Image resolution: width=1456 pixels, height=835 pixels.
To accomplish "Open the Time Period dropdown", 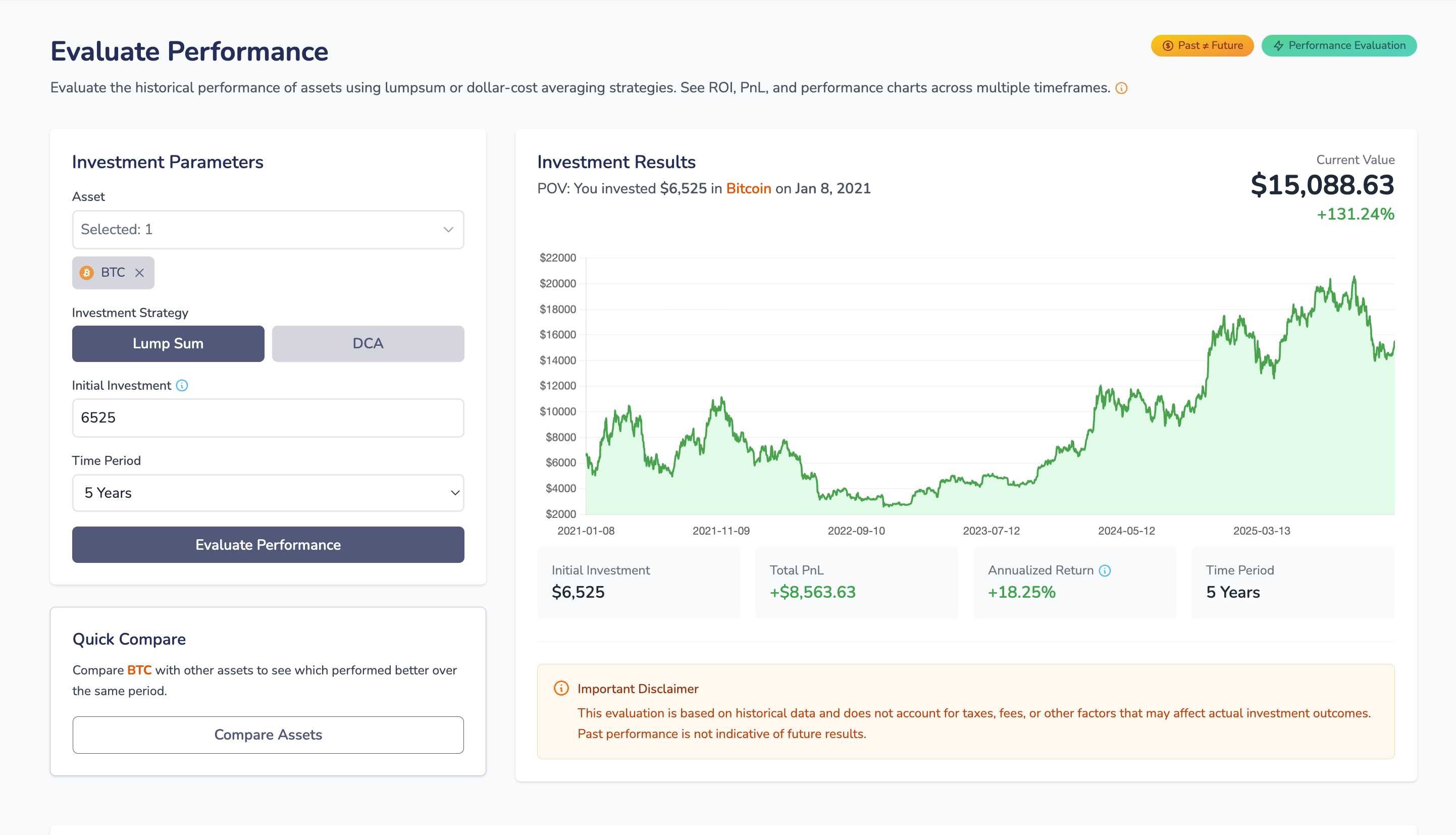I will click(x=268, y=493).
